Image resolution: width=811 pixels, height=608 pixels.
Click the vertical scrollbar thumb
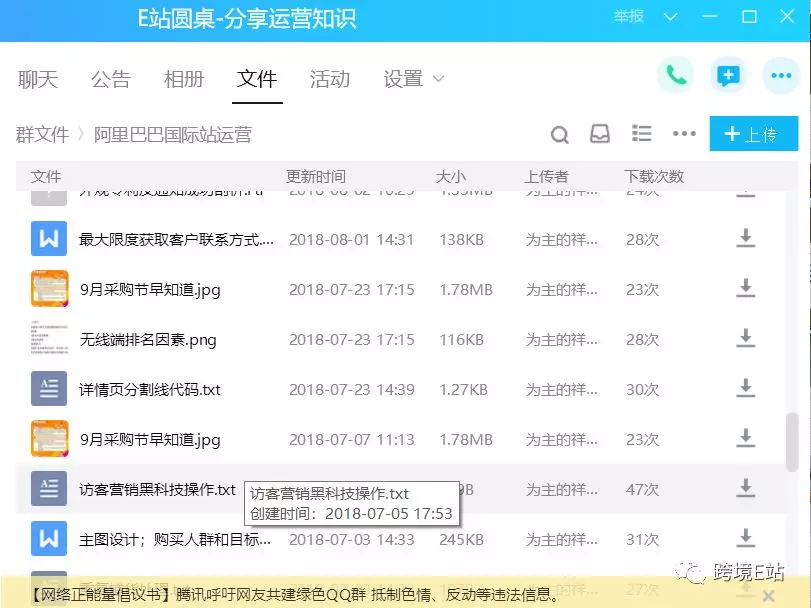tap(792, 442)
